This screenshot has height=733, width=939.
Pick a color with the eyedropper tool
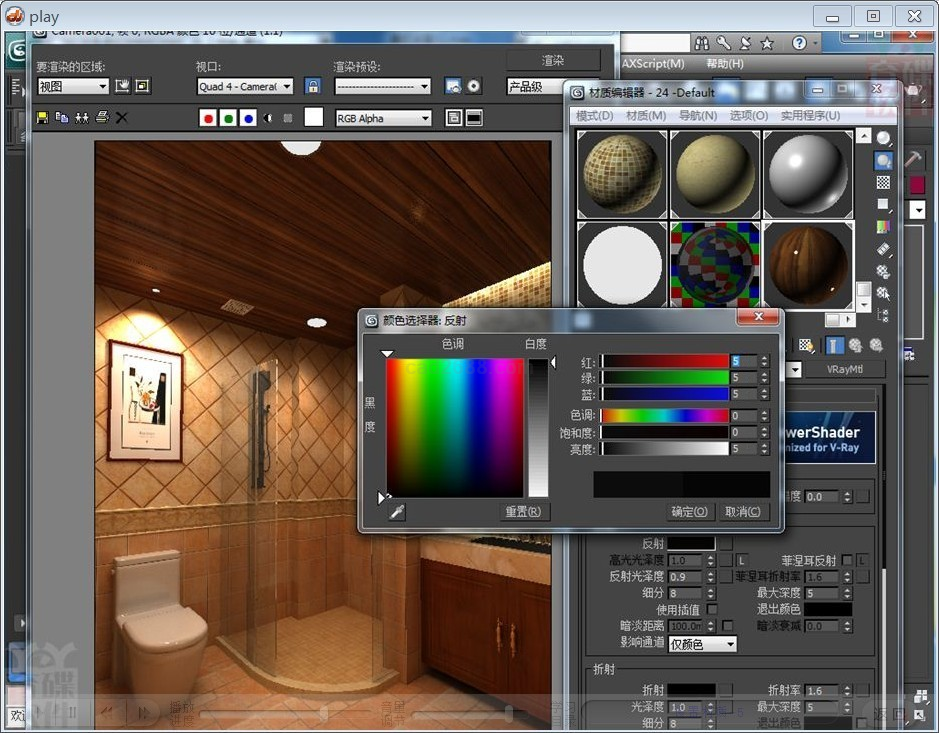coord(397,511)
